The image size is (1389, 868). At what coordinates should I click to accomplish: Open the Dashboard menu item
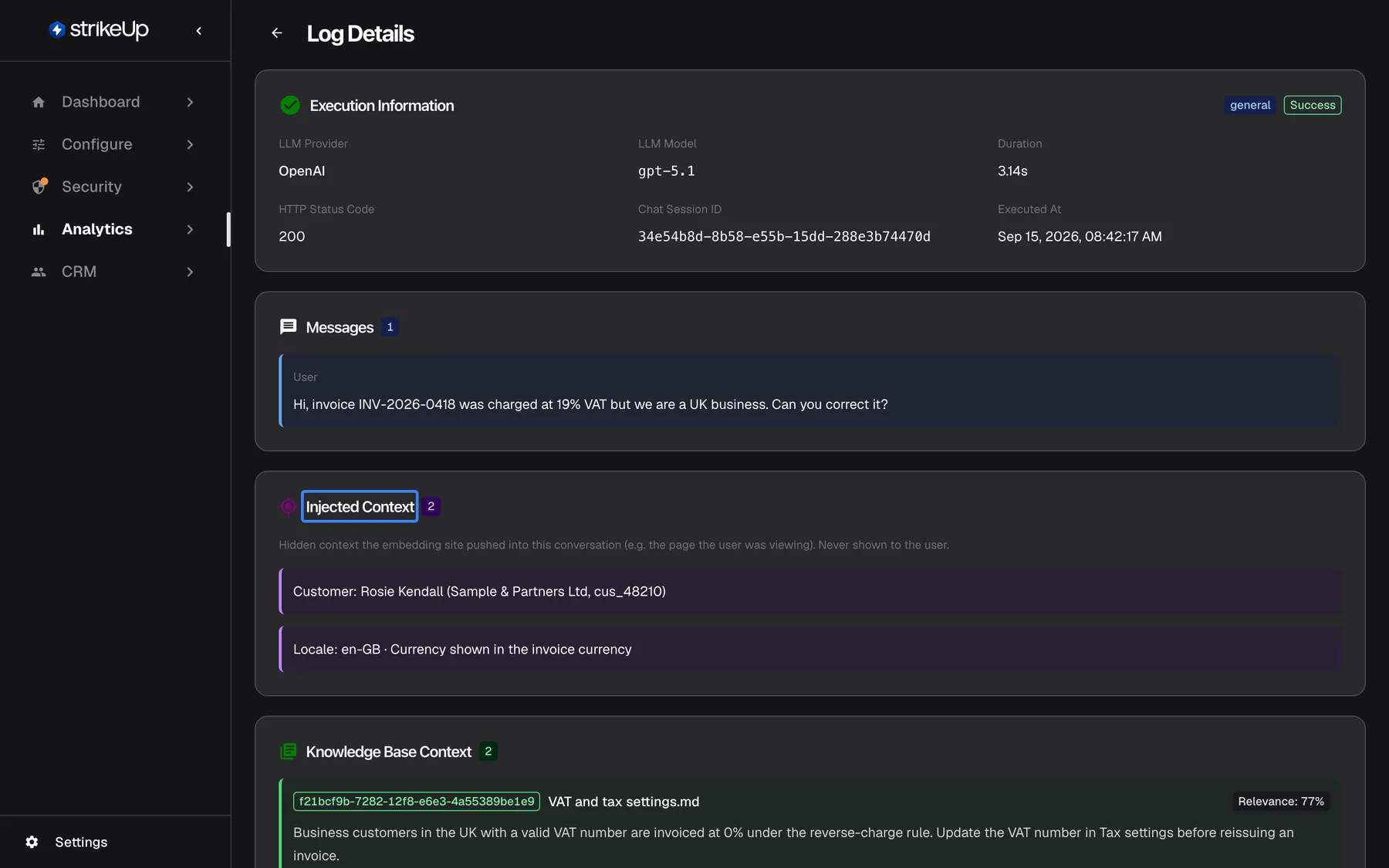(113, 102)
